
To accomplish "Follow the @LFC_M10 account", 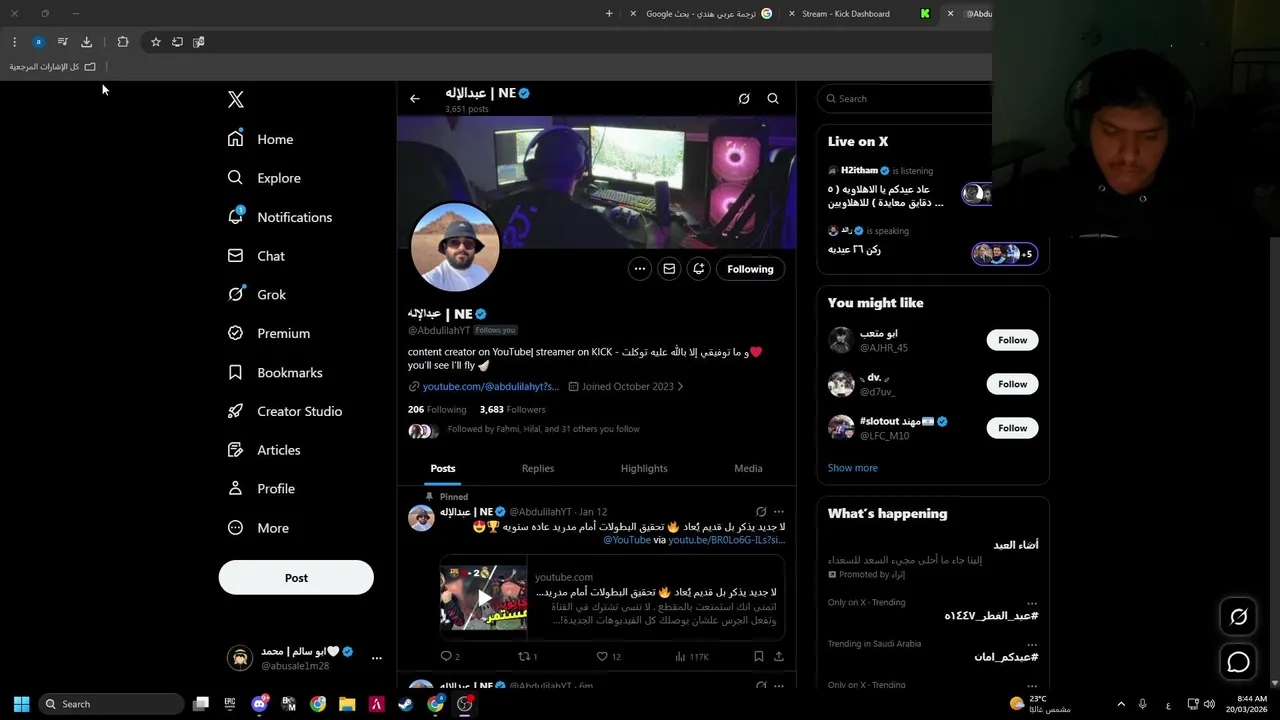I will coord(1012,428).
